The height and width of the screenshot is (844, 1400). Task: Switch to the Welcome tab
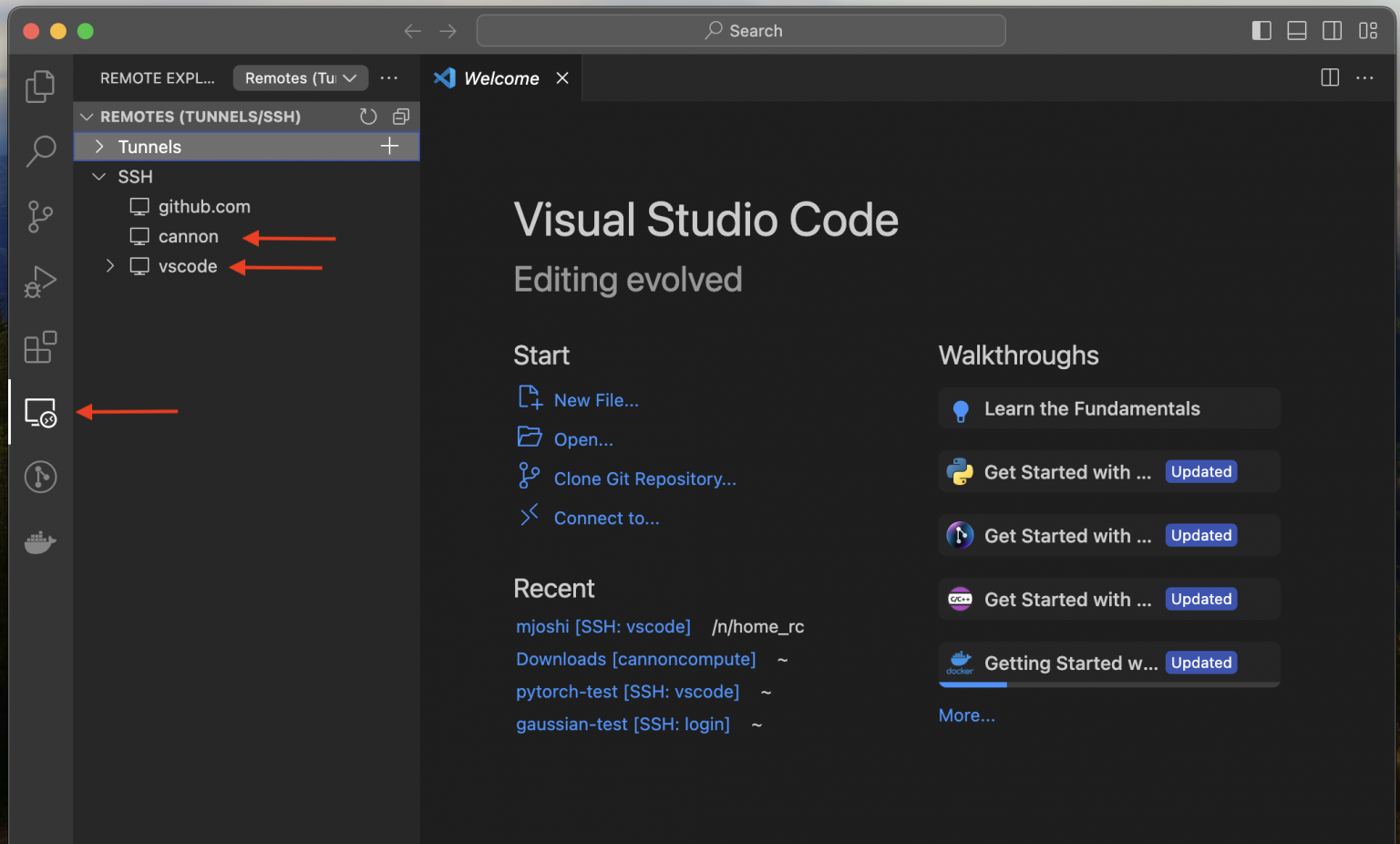click(x=499, y=77)
